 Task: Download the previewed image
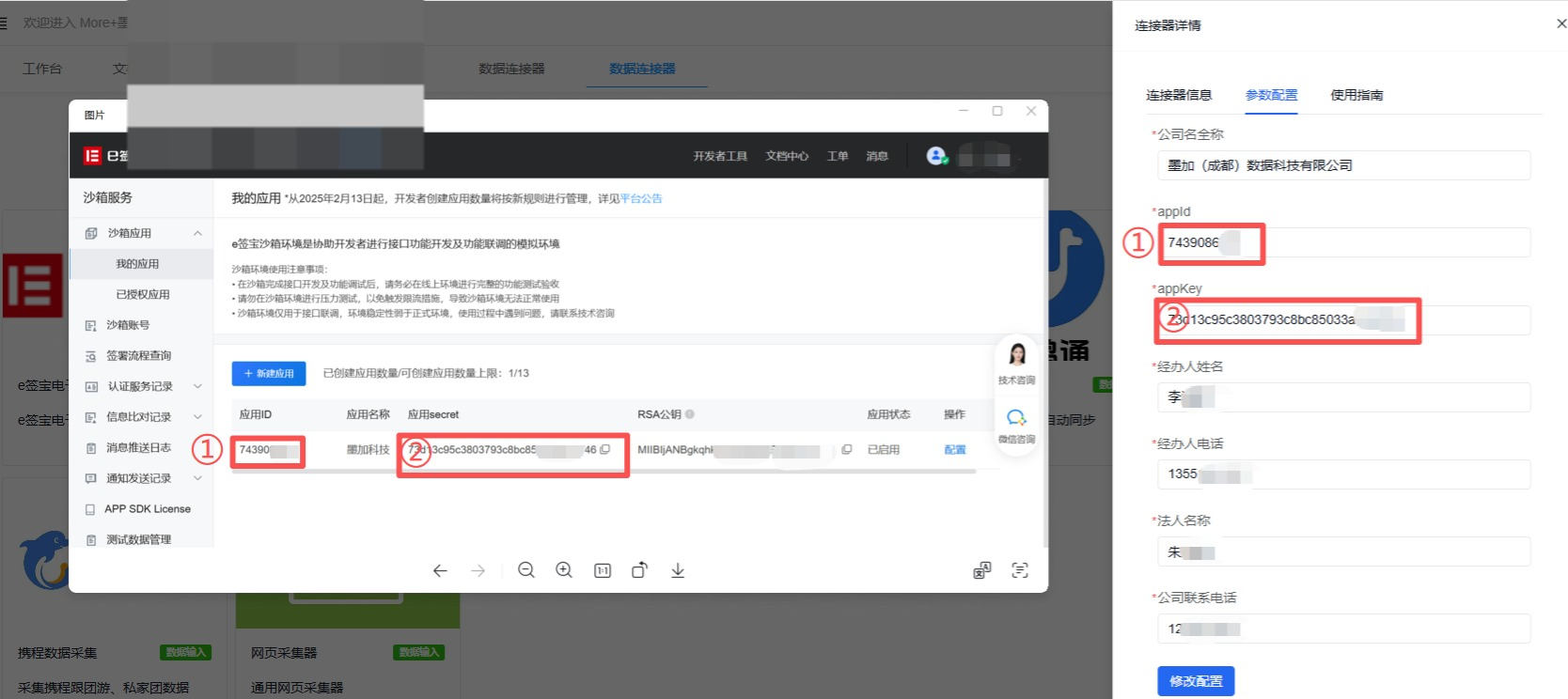tap(678, 570)
